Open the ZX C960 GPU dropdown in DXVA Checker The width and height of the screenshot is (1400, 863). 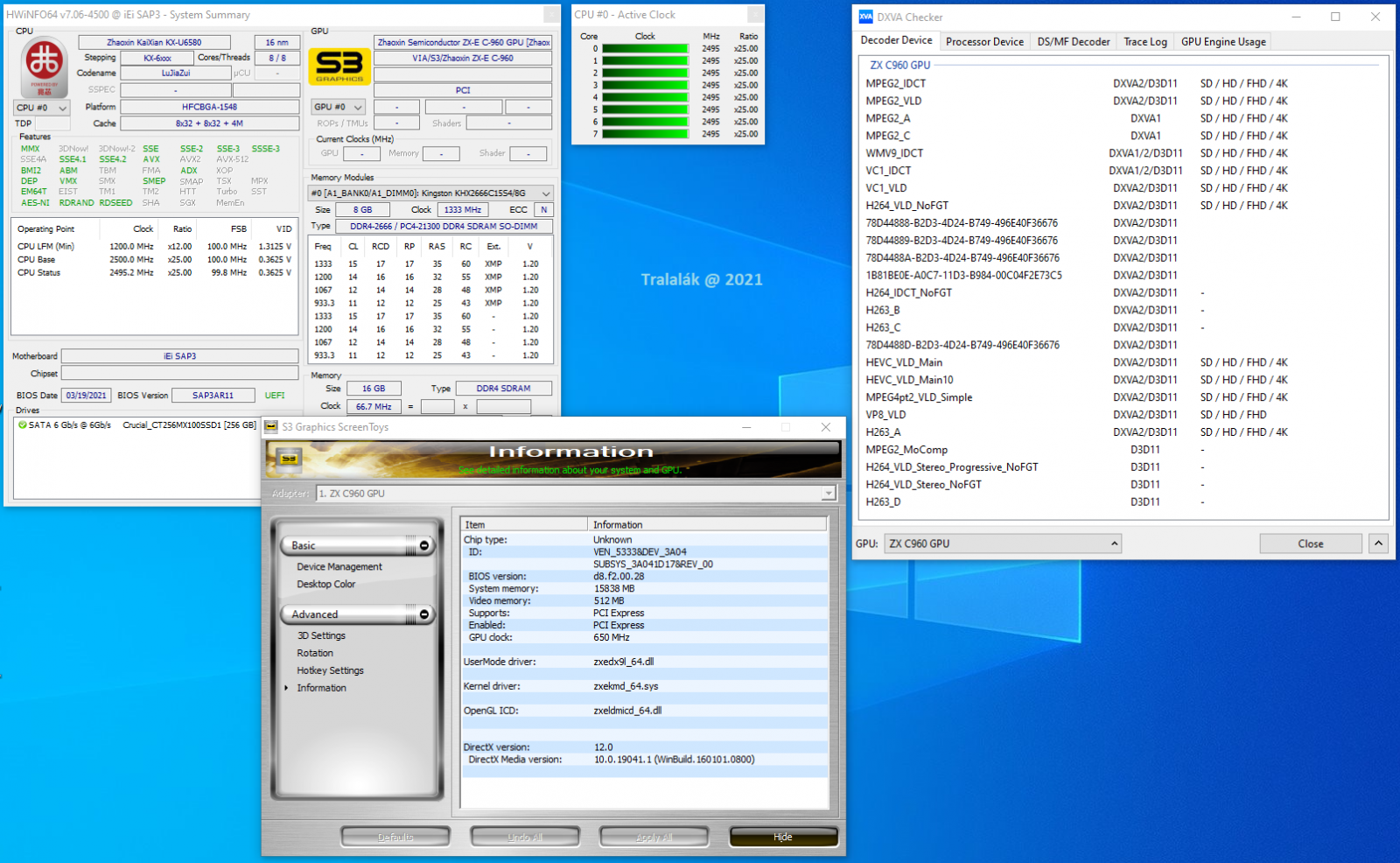[x=1002, y=544]
